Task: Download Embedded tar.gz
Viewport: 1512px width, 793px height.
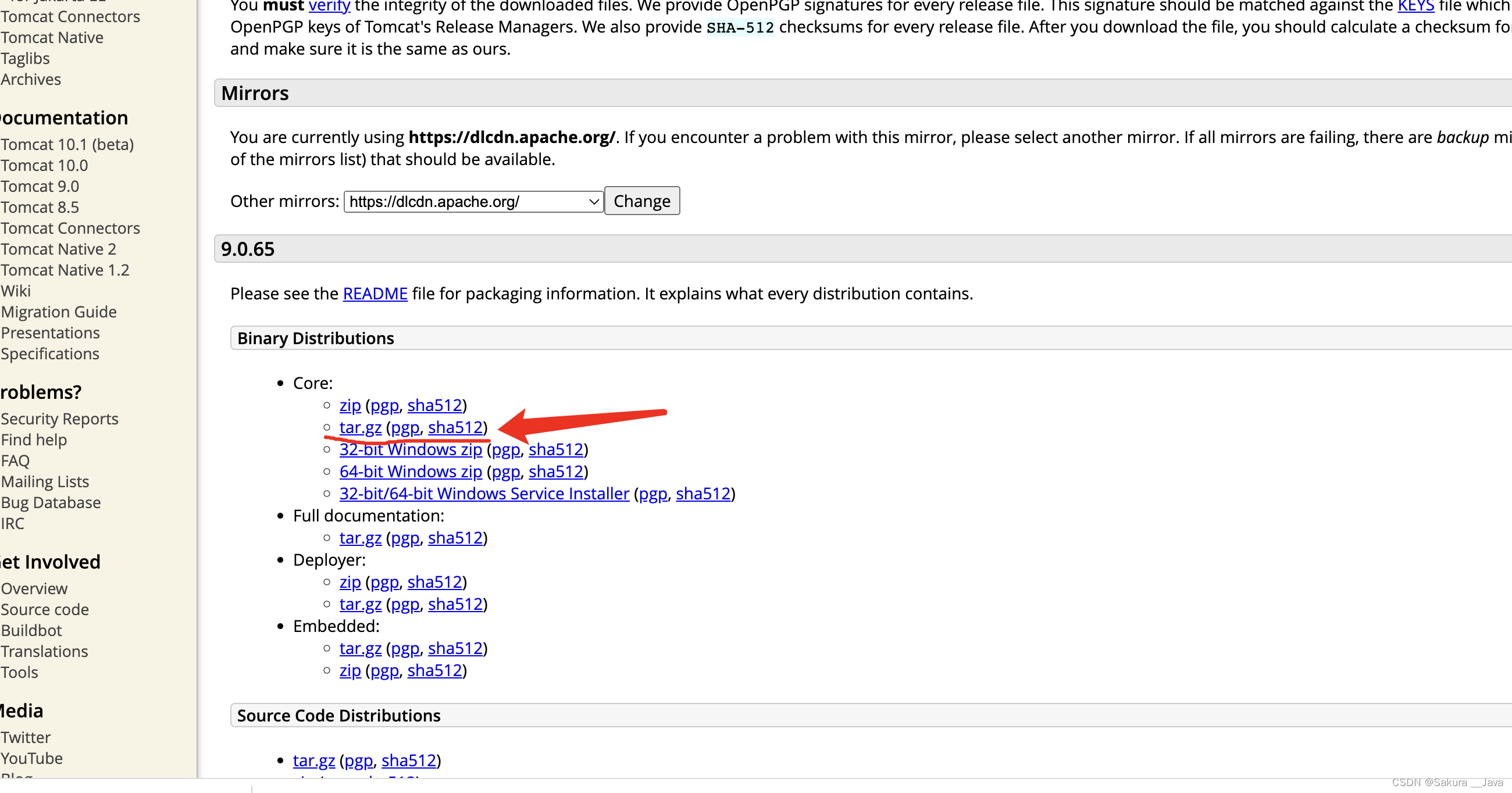Action: pyautogui.click(x=361, y=649)
